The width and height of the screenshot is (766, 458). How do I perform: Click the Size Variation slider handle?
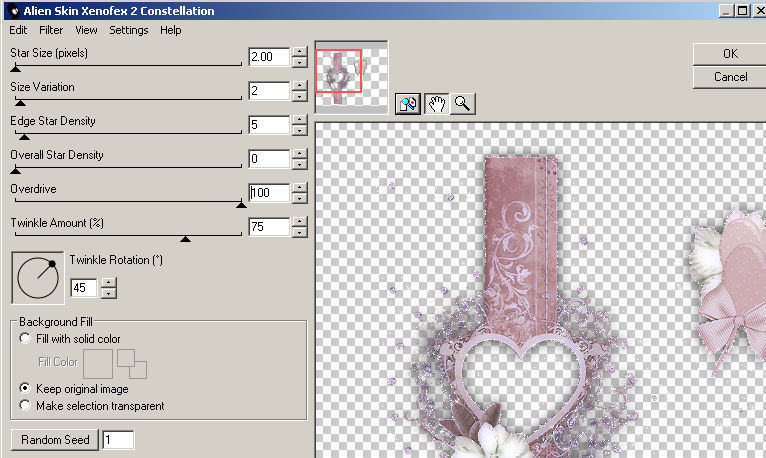coord(20,102)
